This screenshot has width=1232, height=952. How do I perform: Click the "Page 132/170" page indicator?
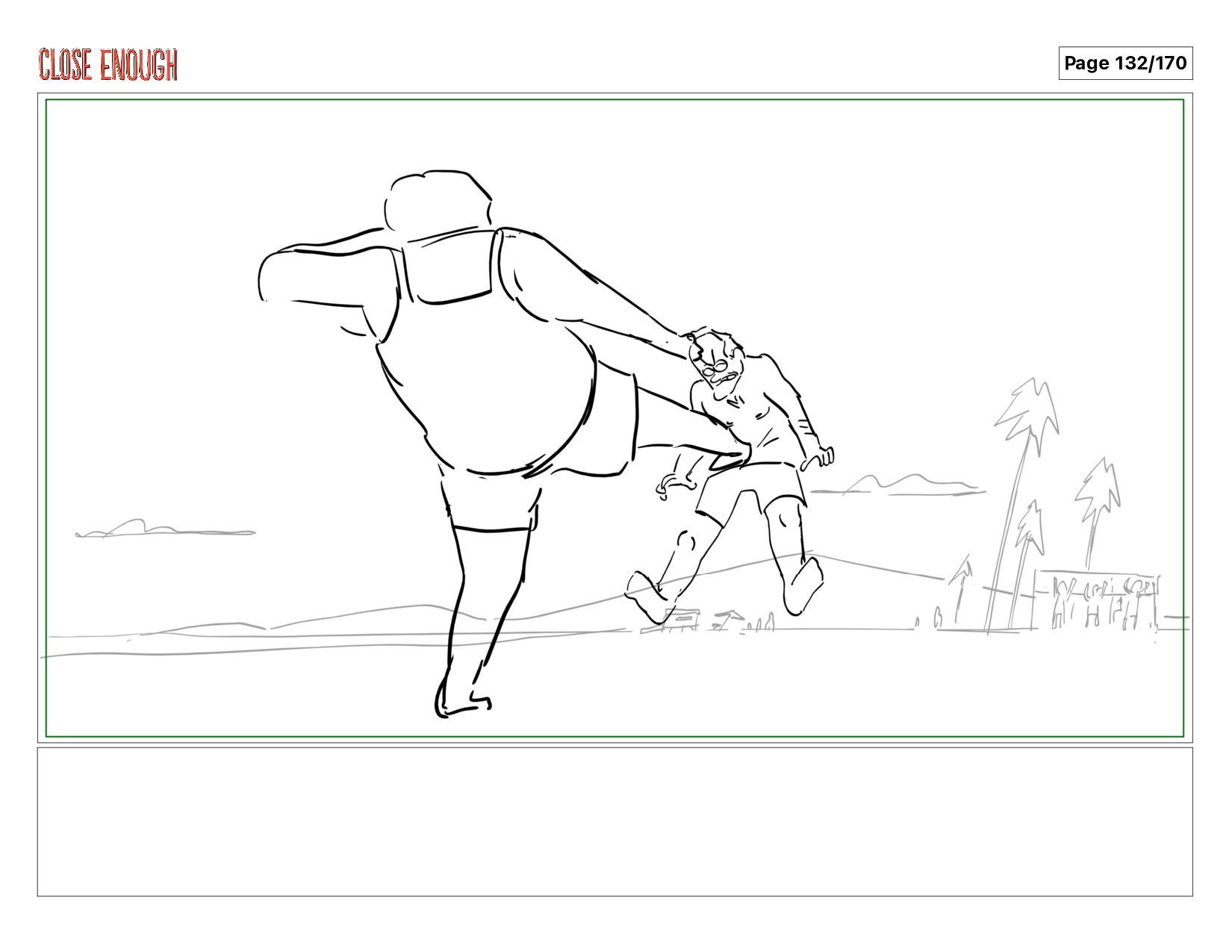point(1125,63)
